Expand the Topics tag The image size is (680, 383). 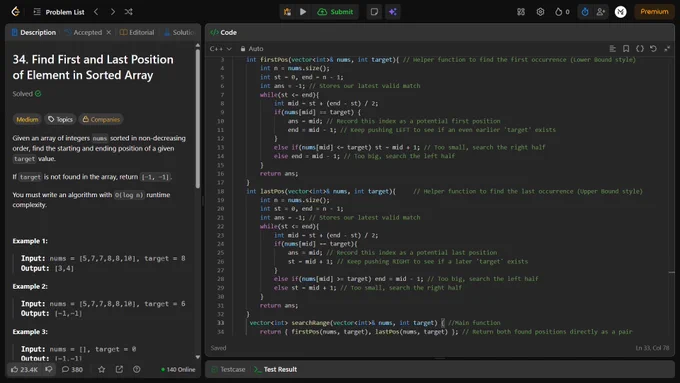tap(60, 119)
